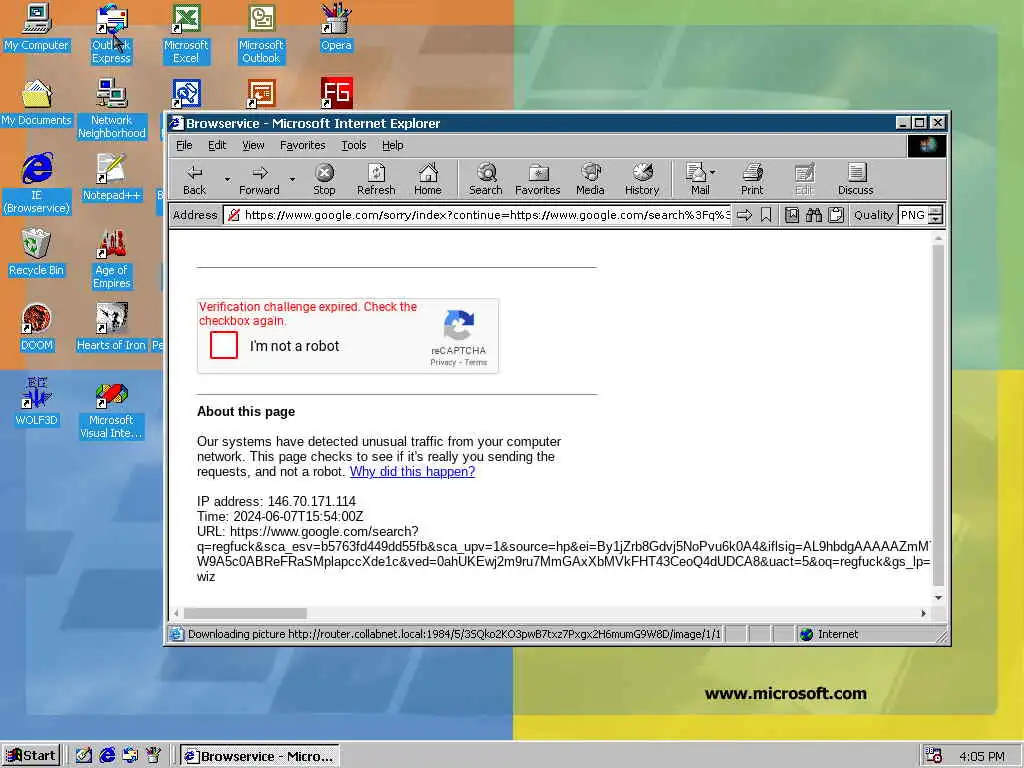Viewport: 1024px width, 768px height.
Task: Go back with the Back toolbar button
Action: (x=194, y=180)
